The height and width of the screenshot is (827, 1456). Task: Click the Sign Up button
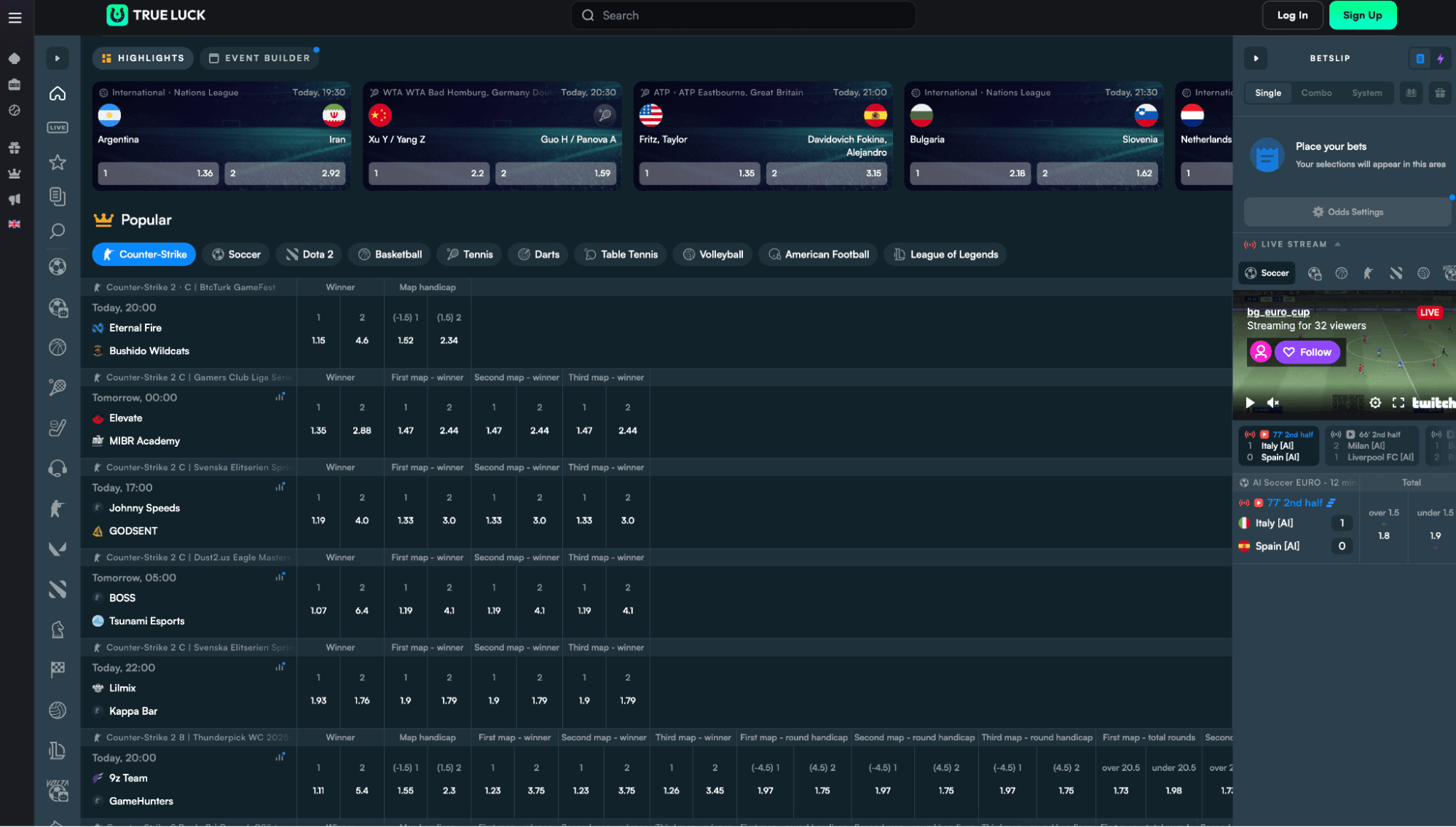click(1362, 15)
